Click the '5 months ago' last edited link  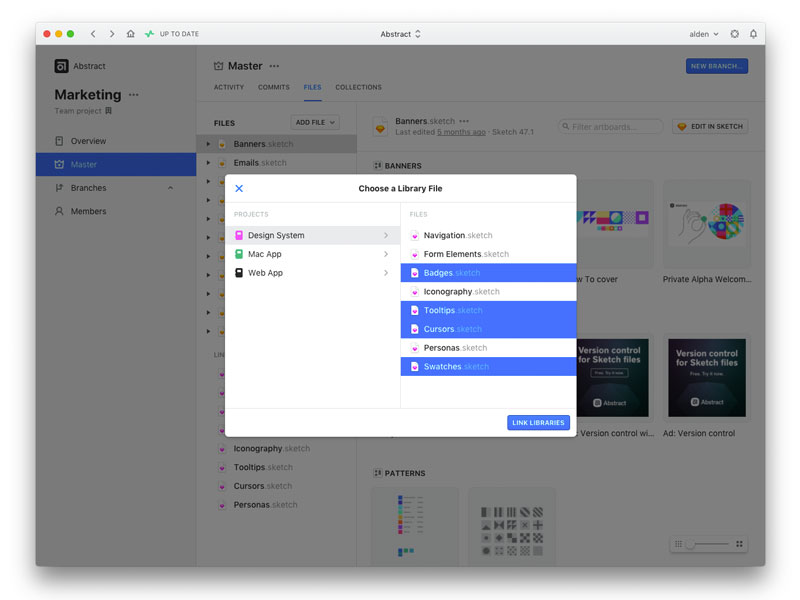click(461, 132)
